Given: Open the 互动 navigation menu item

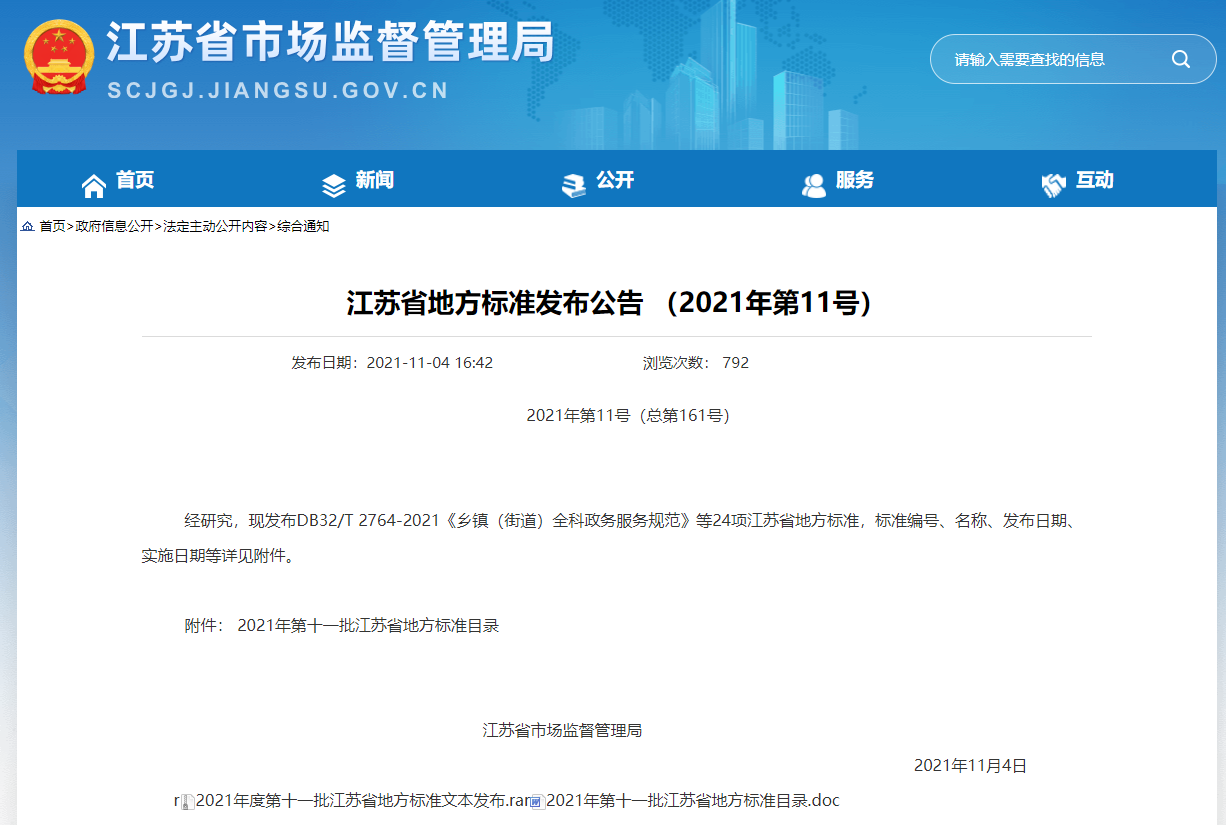Looking at the screenshot, I should point(1094,181).
